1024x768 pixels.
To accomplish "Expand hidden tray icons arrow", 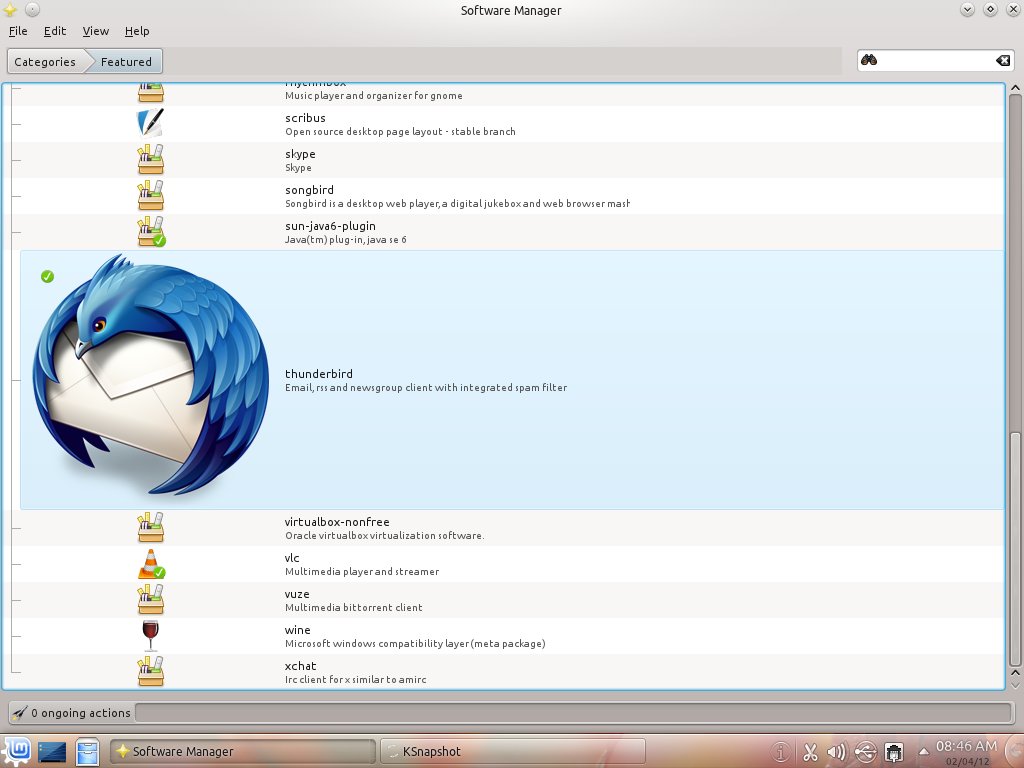I will click(x=923, y=752).
